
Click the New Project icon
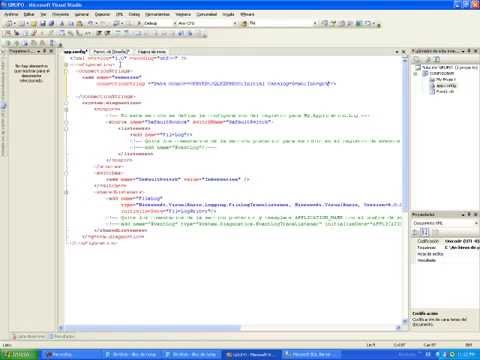point(10,23)
